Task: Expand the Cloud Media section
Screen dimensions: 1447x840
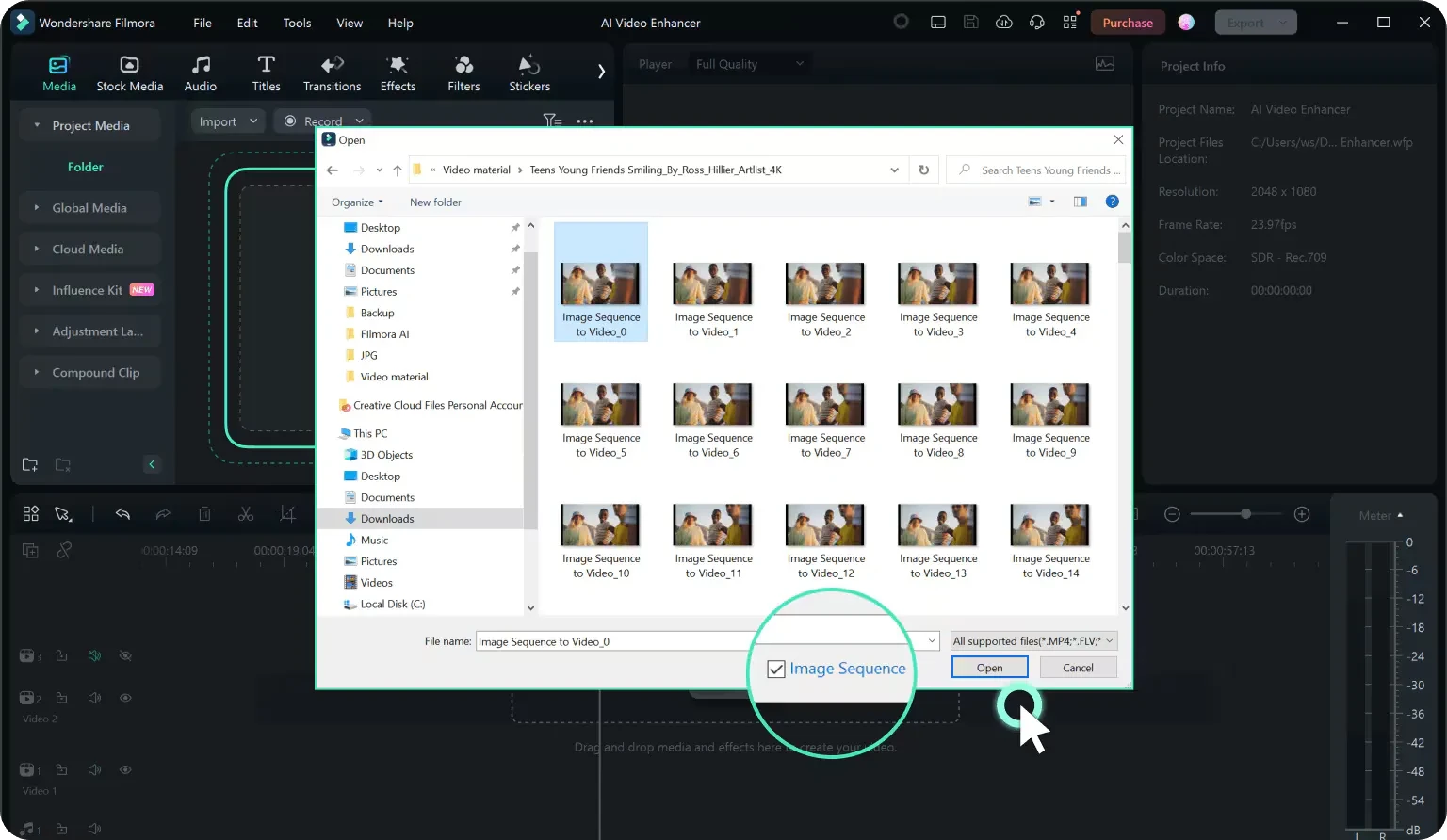Action: (90, 250)
